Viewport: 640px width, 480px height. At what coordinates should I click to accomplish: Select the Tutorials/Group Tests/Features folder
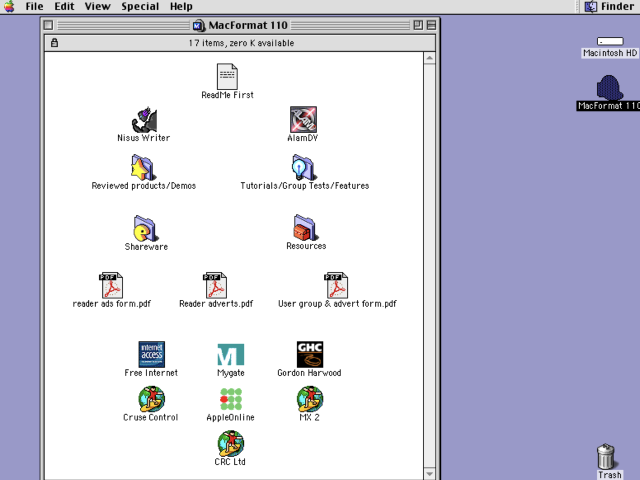(303, 167)
